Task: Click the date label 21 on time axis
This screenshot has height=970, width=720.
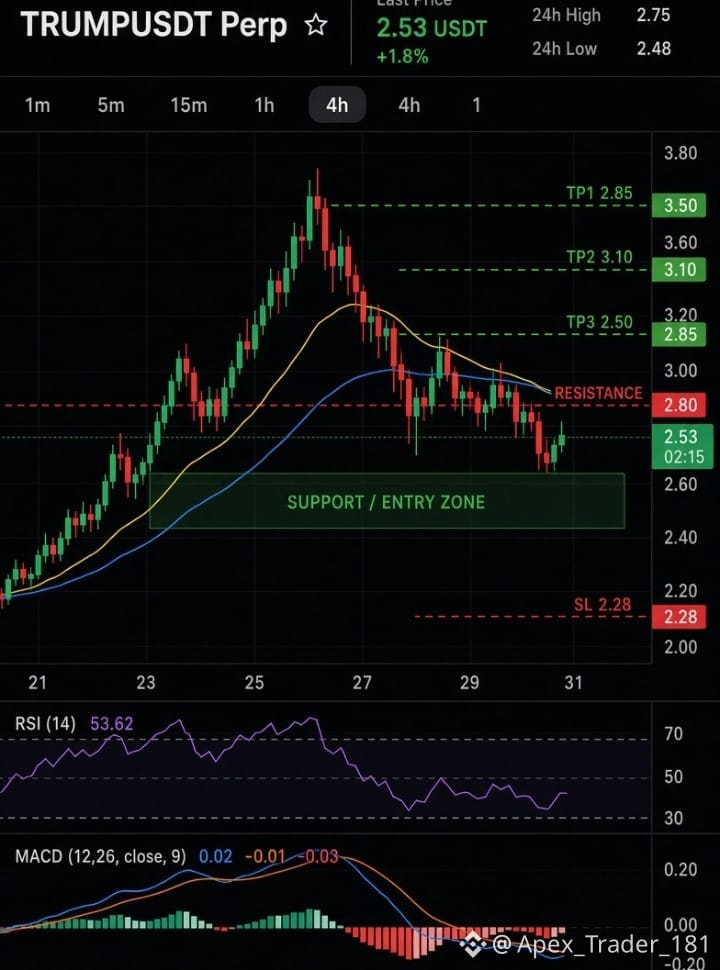Action: pyautogui.click(x=38, y=683)
